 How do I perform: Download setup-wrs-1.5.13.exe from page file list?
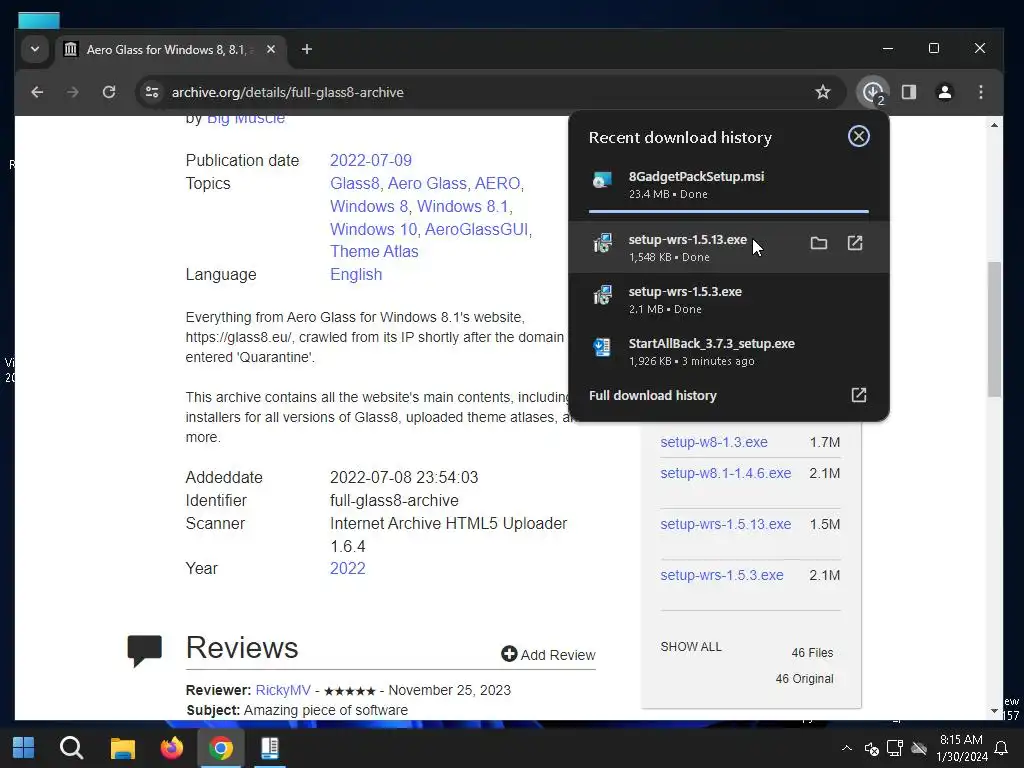(726, 524)
